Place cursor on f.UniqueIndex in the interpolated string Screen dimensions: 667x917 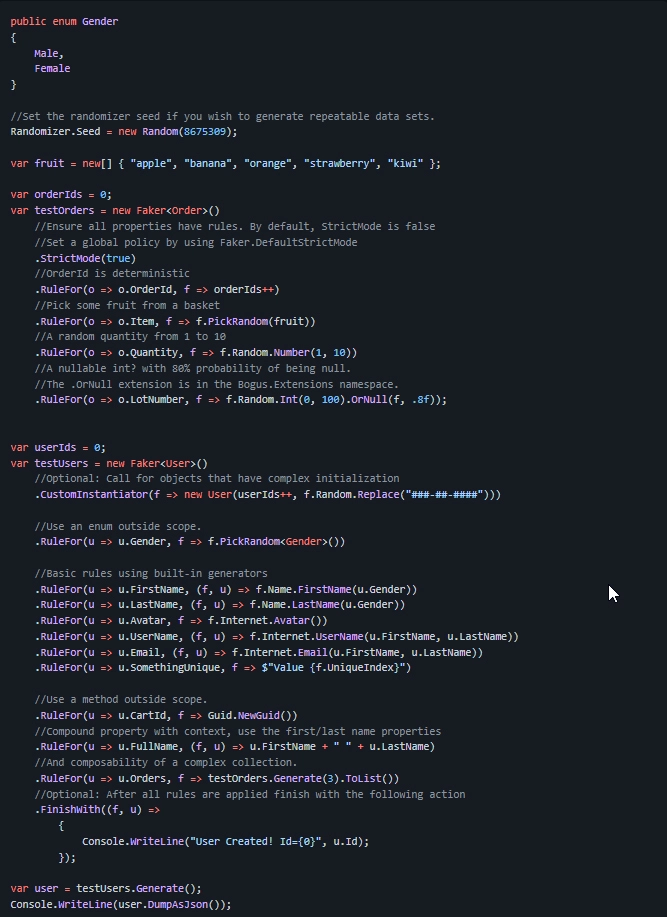coord(367,668)
